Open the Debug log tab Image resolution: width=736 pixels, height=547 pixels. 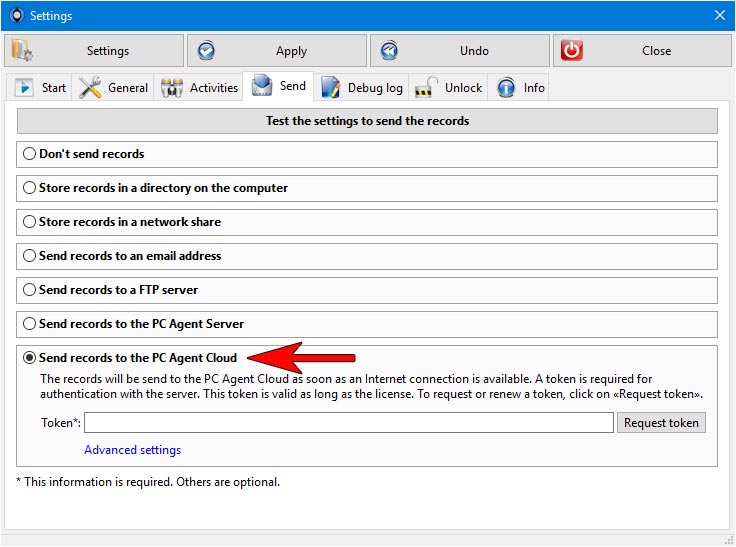(361, 87)
